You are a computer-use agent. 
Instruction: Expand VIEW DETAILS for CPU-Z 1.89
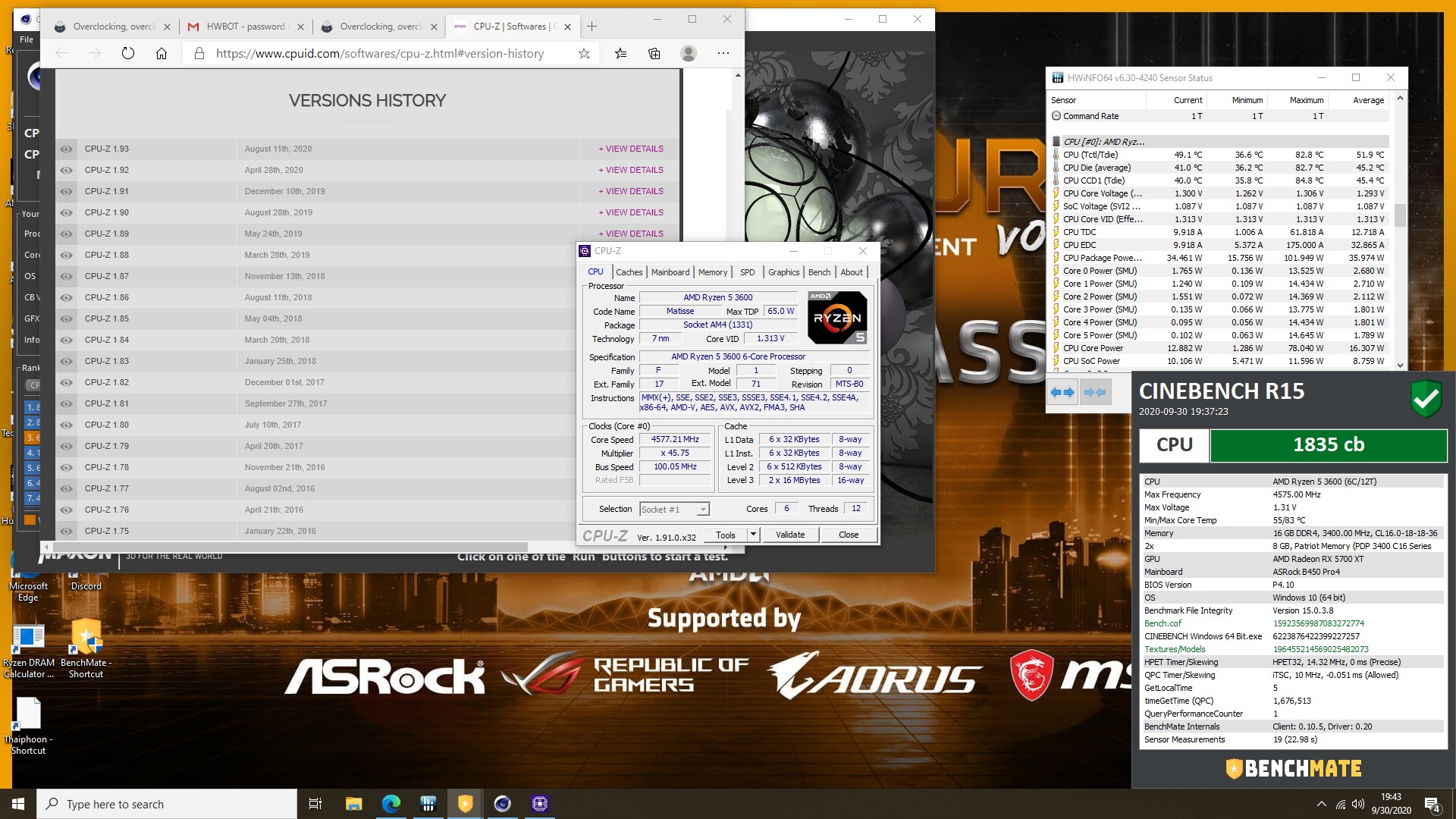tap(631, 234)
